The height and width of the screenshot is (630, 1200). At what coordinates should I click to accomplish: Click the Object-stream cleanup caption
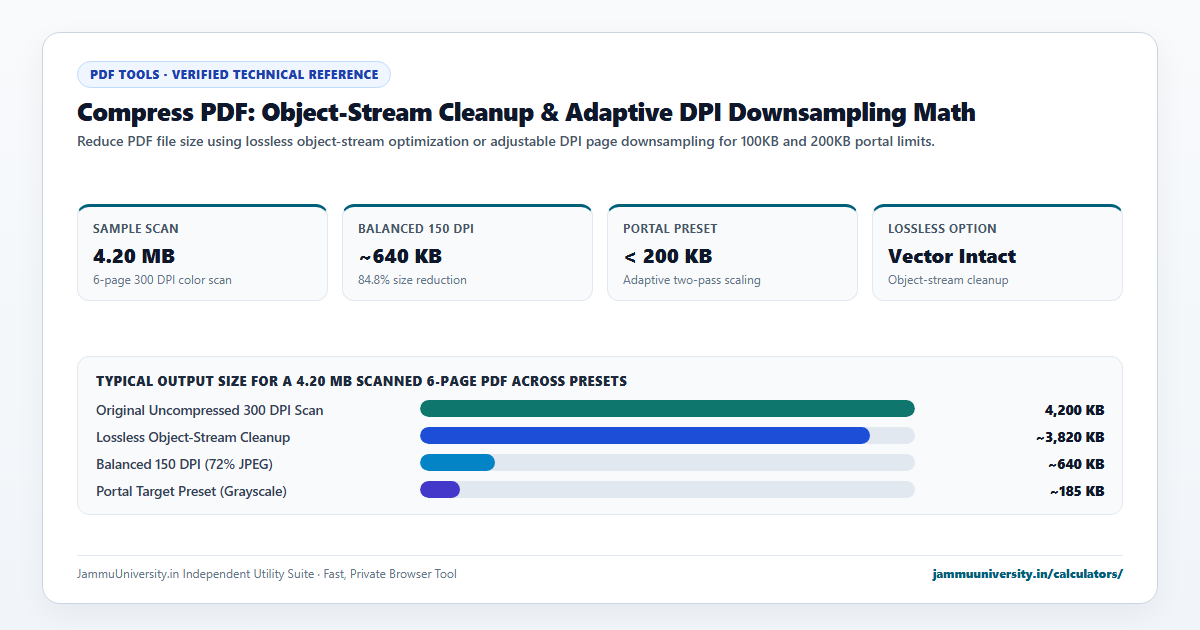tap(948, 280)
